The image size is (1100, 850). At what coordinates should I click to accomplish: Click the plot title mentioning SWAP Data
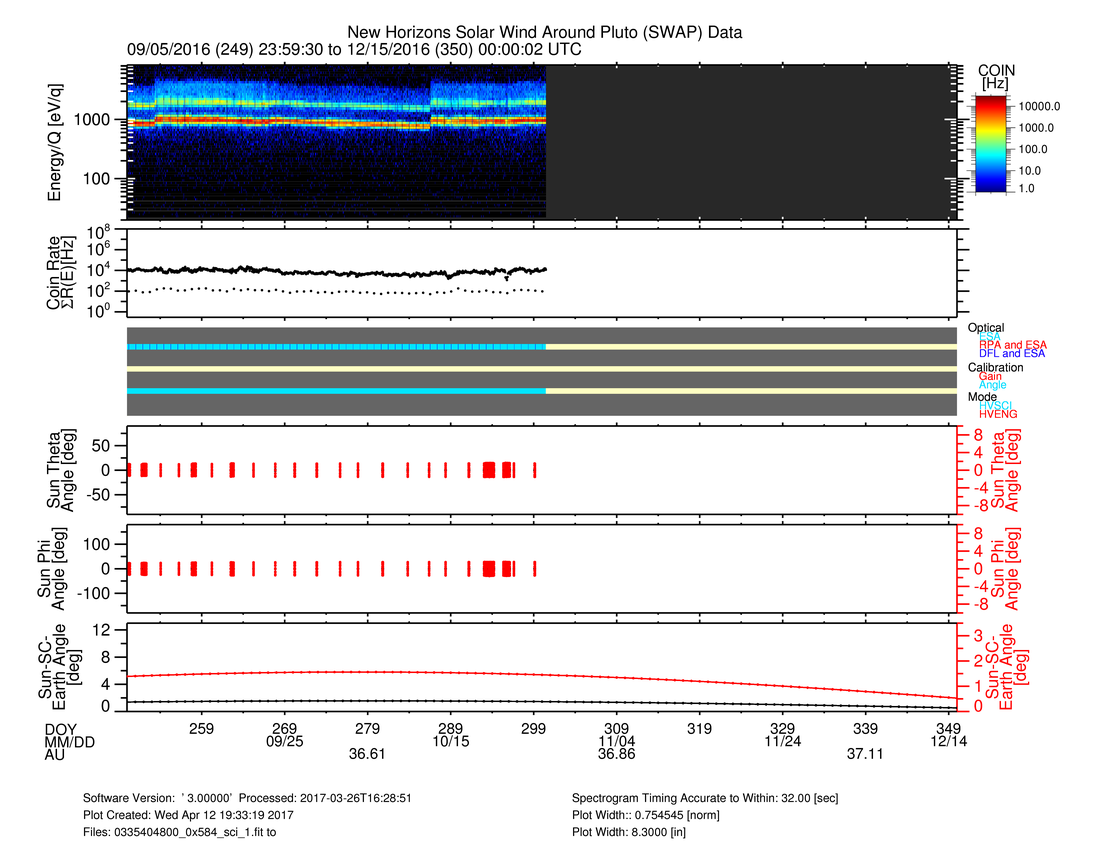pos(544,33)
